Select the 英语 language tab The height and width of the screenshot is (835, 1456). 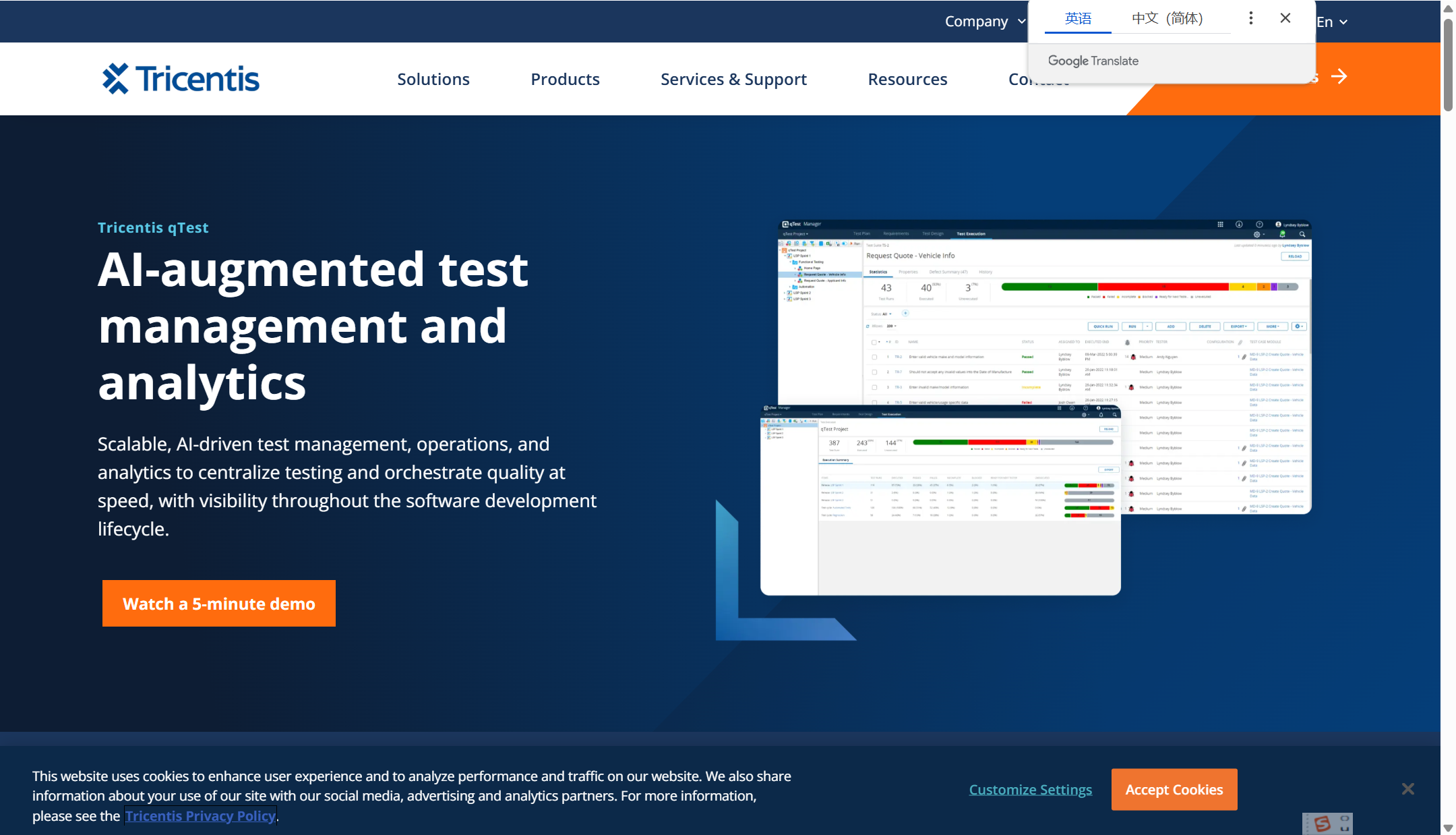click(x=1078, y=18)
